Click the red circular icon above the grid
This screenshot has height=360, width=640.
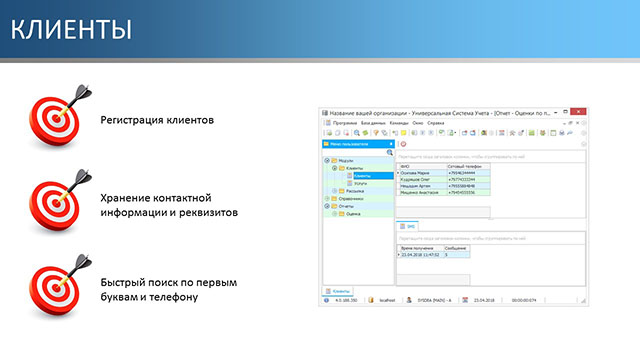(403, 144)
